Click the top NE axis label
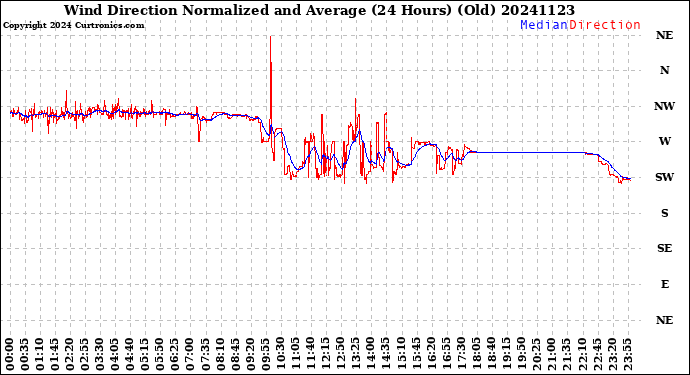This screenshot has height=375, width=690. pyautogui.click(x=664, y=35)
